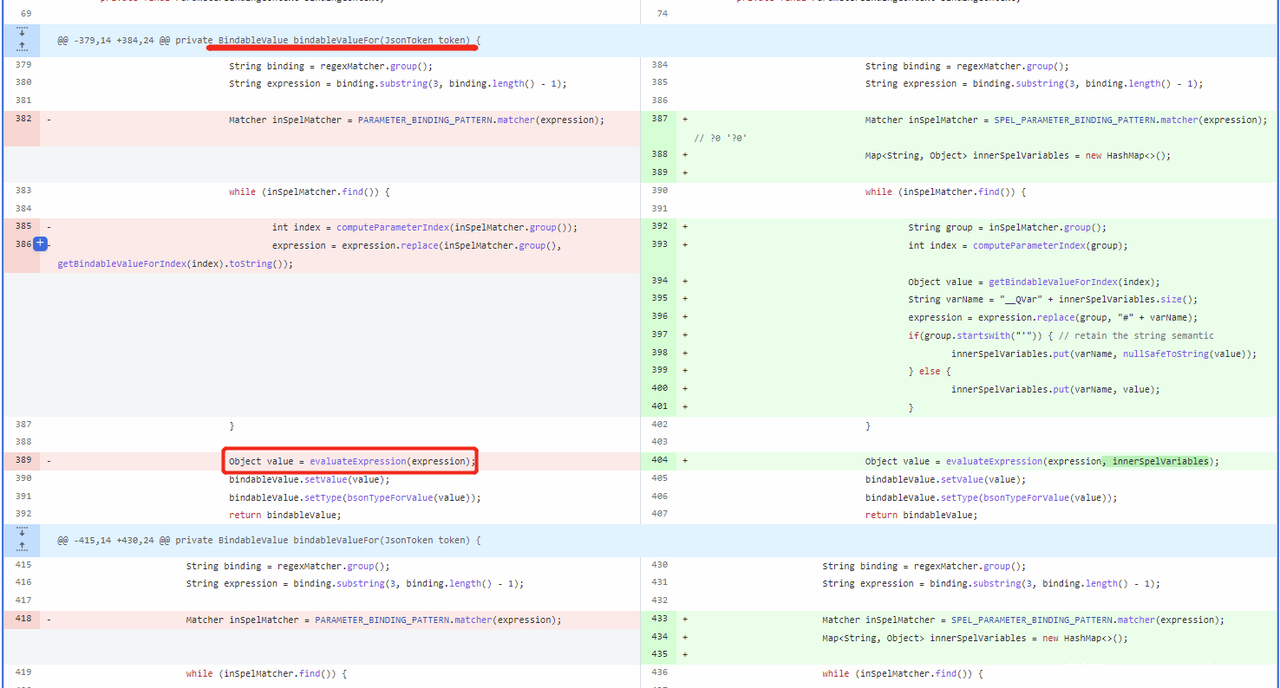Click the @@ -379,14 +384,24 hunk header text
The height and width of the screenshot is (688, 1280).
(268, 41)
